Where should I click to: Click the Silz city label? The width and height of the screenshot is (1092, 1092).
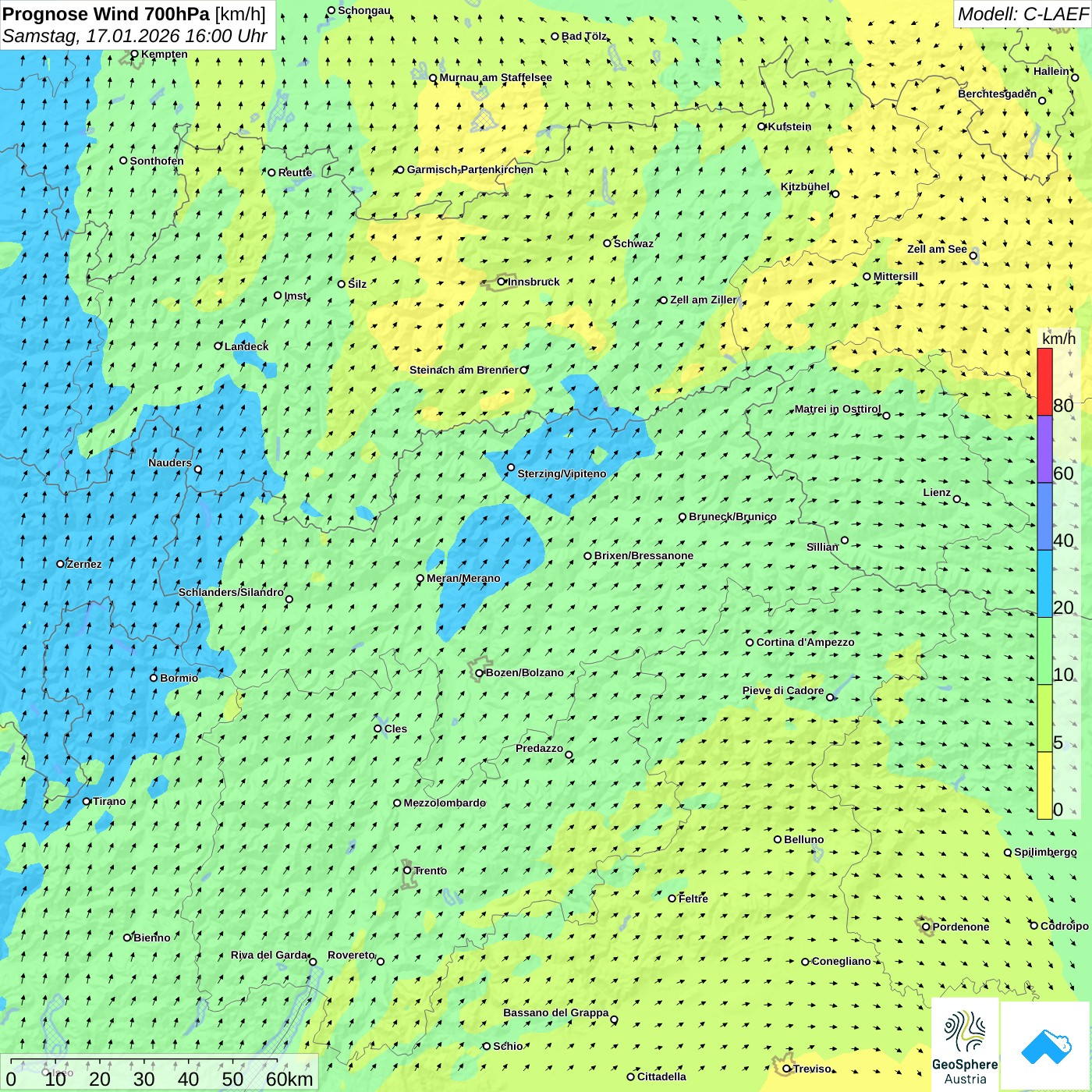click(357, 284)
